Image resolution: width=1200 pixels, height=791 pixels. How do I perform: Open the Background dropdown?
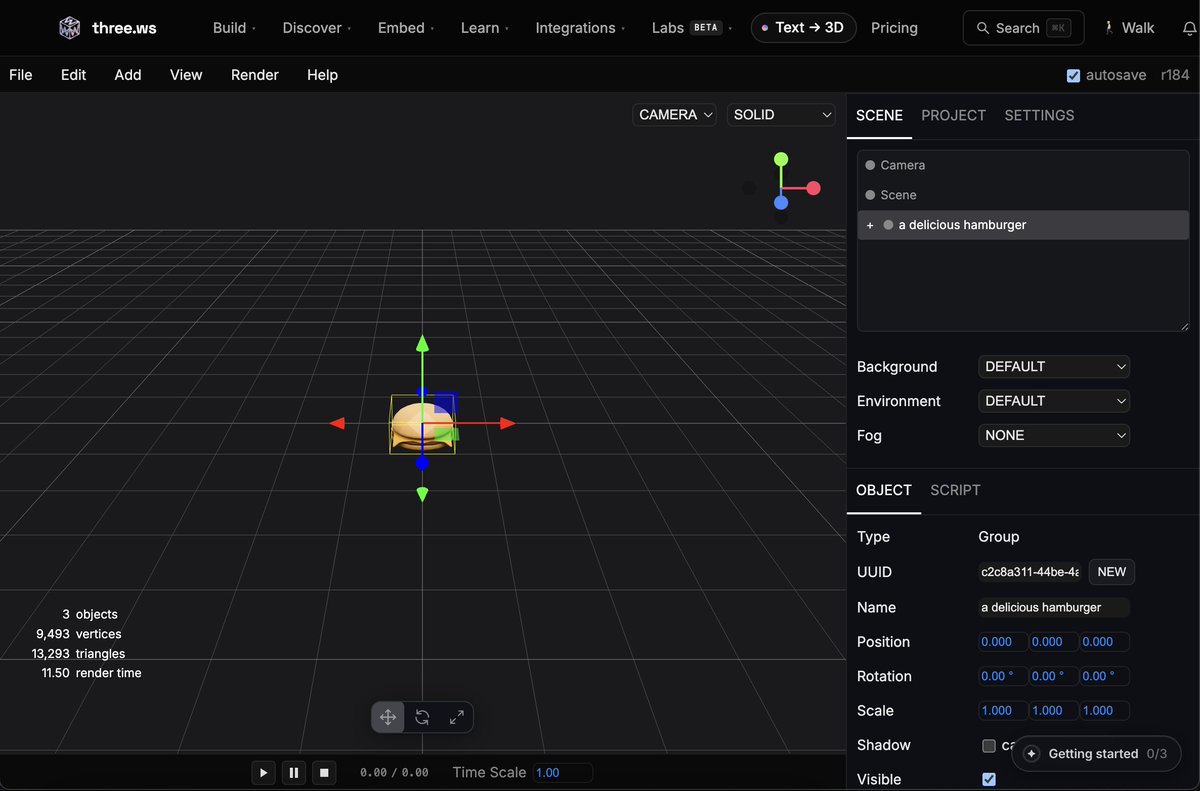(x=1054, y=367)
